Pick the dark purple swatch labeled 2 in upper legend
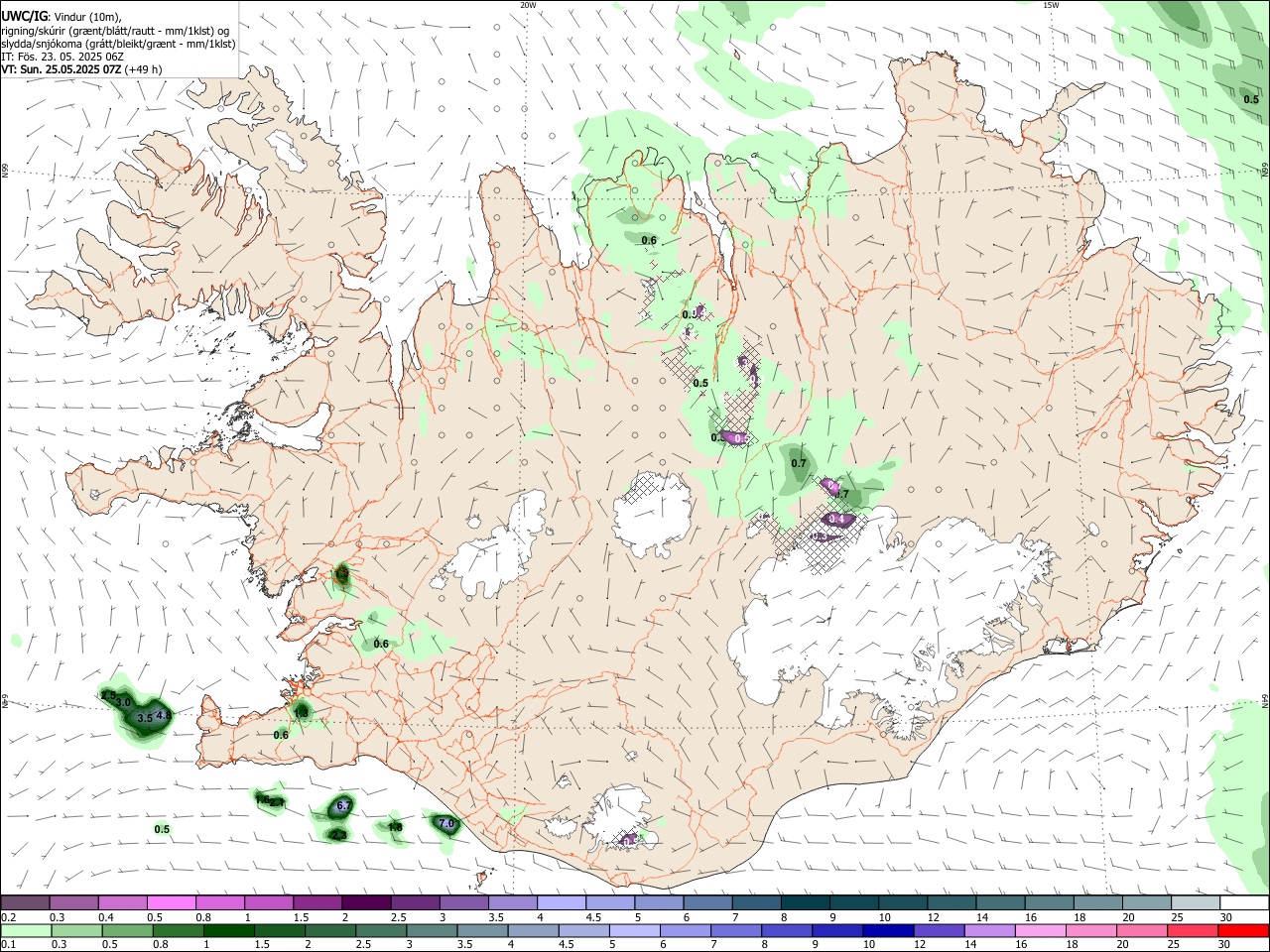Image resolution: width=1270 pixels, height=952 pixels. [366, 903]
